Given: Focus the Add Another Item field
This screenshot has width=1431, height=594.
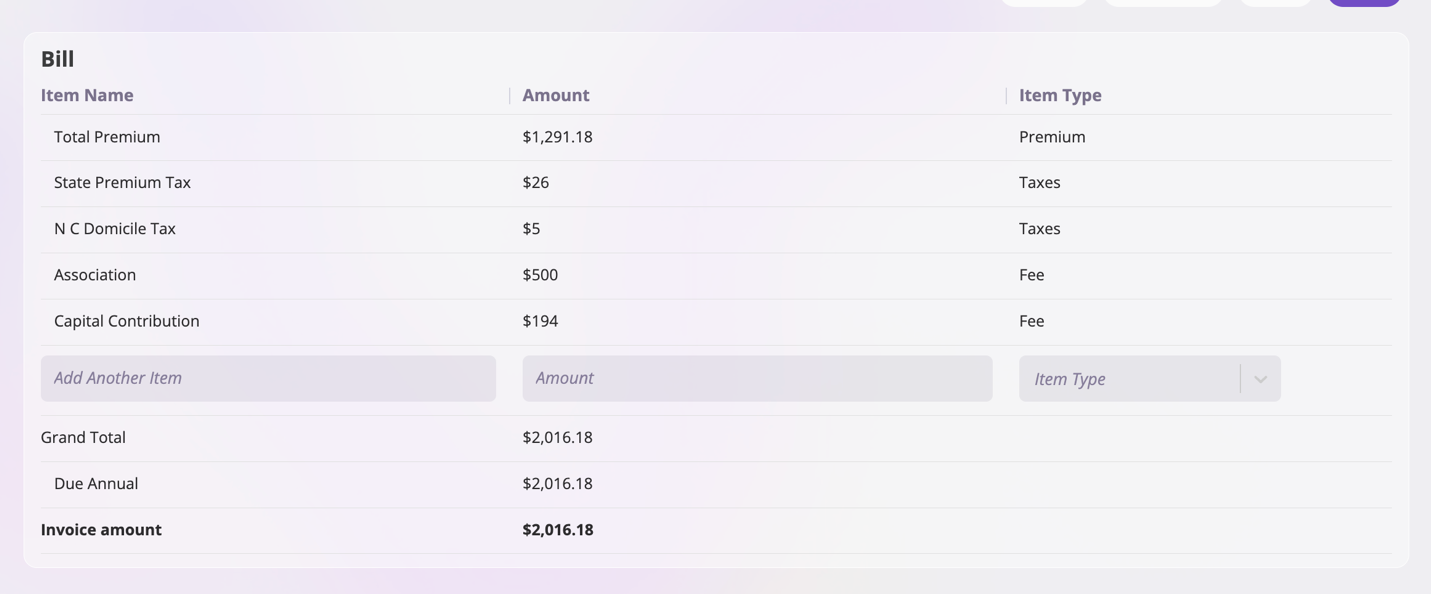Looking at the screenshot, I should click(268, 378).
